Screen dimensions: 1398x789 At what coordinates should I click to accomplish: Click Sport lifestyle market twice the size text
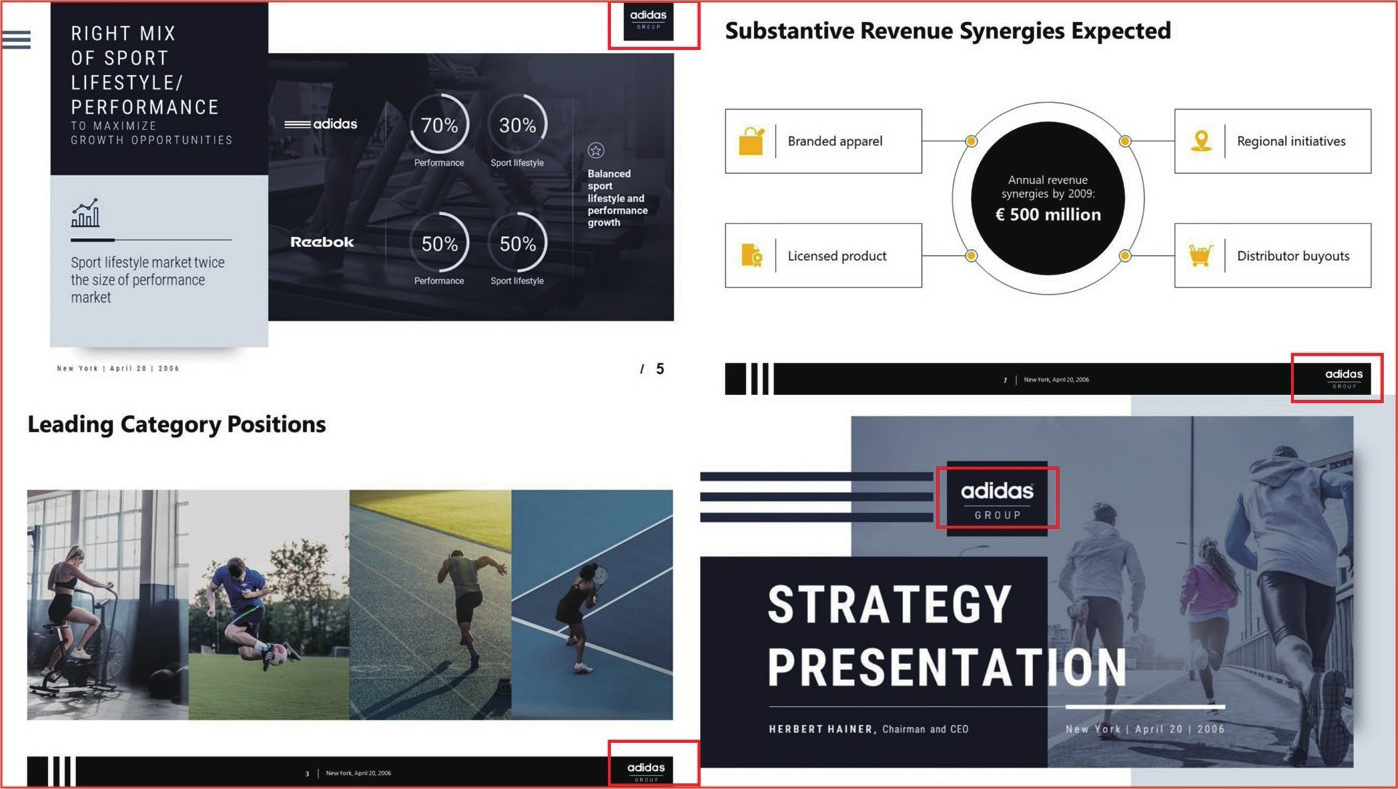click(148, 280)
